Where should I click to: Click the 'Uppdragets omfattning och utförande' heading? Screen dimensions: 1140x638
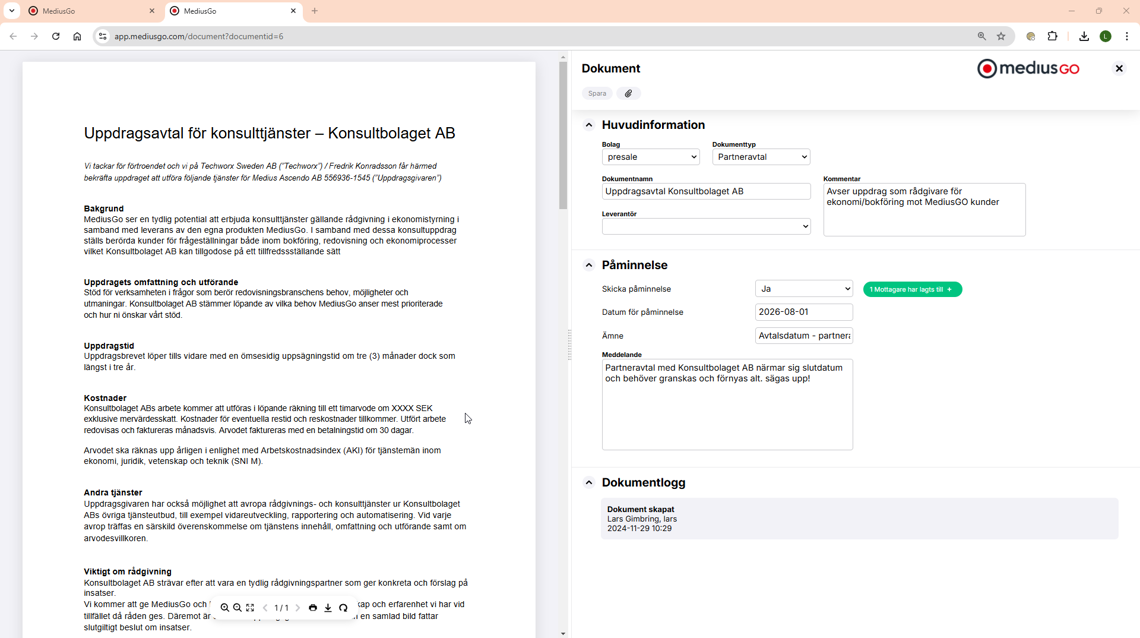click(161, 282)
